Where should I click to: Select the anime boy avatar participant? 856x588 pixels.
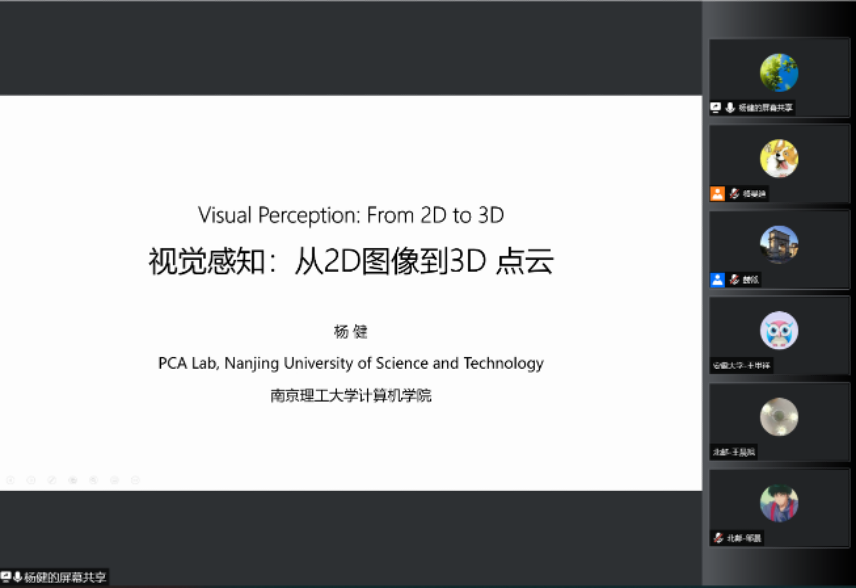pyautogui.click(x=779, y=503)
